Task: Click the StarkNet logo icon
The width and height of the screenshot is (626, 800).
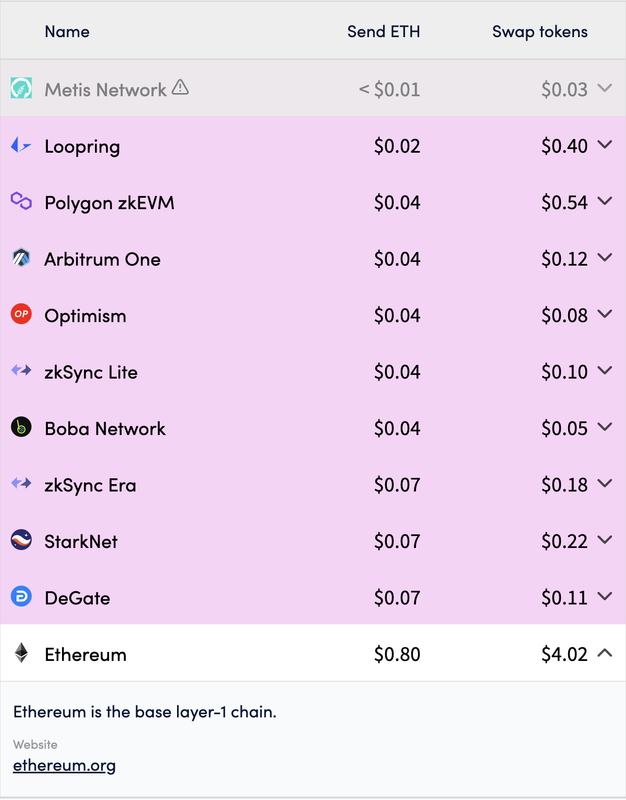Action: [x=21, y=540]
